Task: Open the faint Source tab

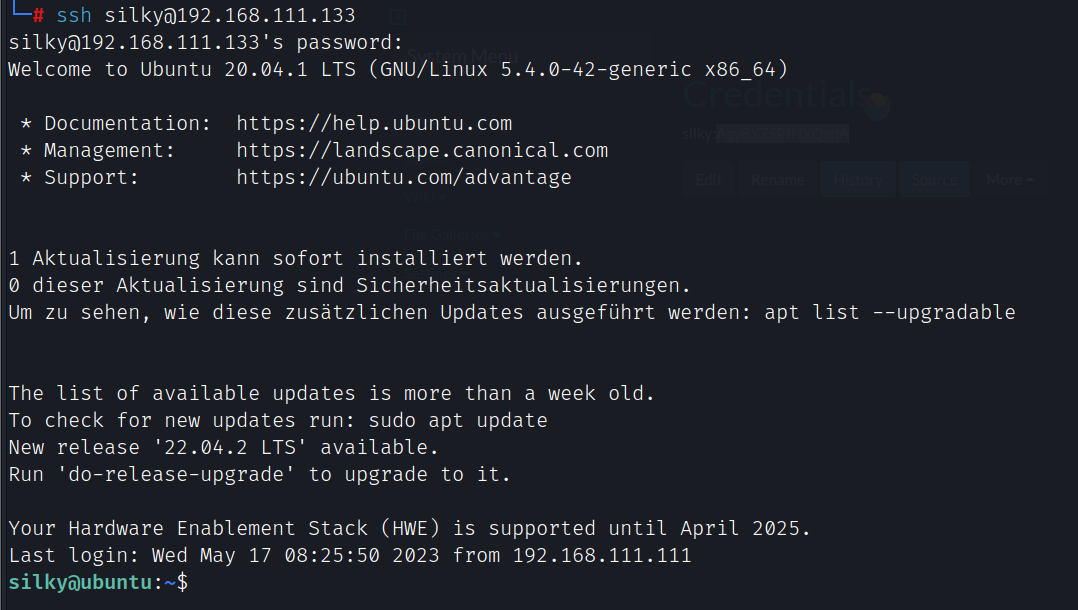Action: coord(934,180)
